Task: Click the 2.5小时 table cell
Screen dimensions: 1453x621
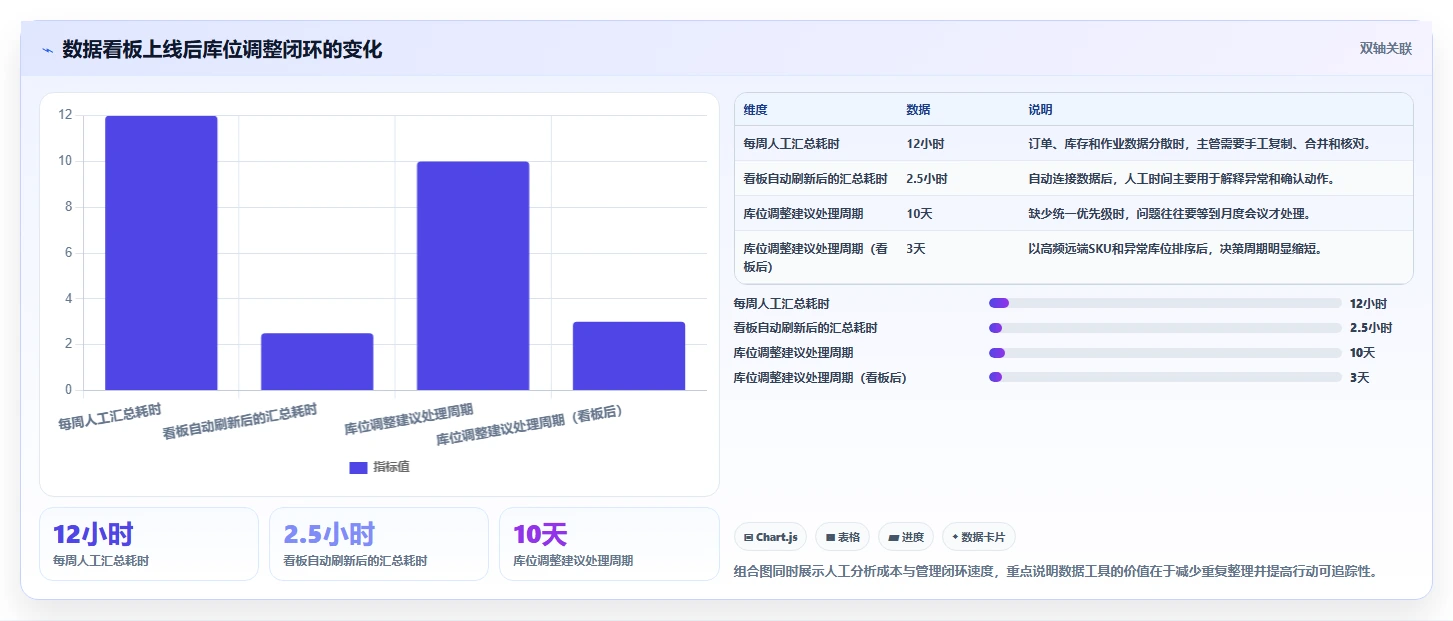Action: tap(927, 179)
